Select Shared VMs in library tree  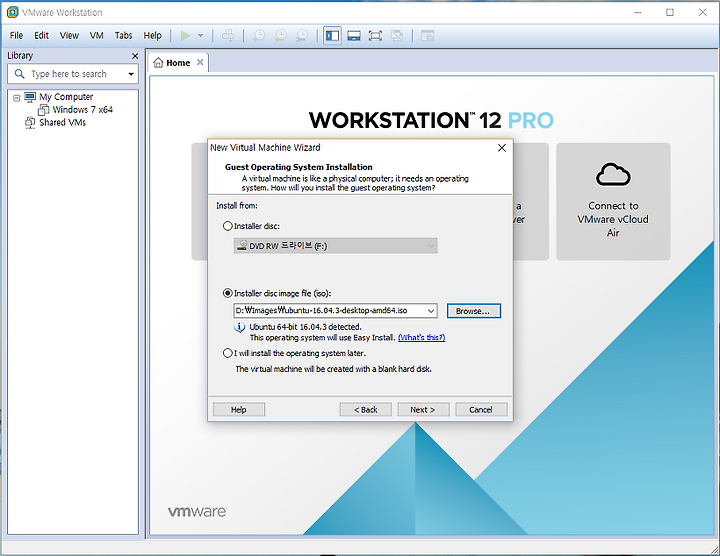coord(62,123)
